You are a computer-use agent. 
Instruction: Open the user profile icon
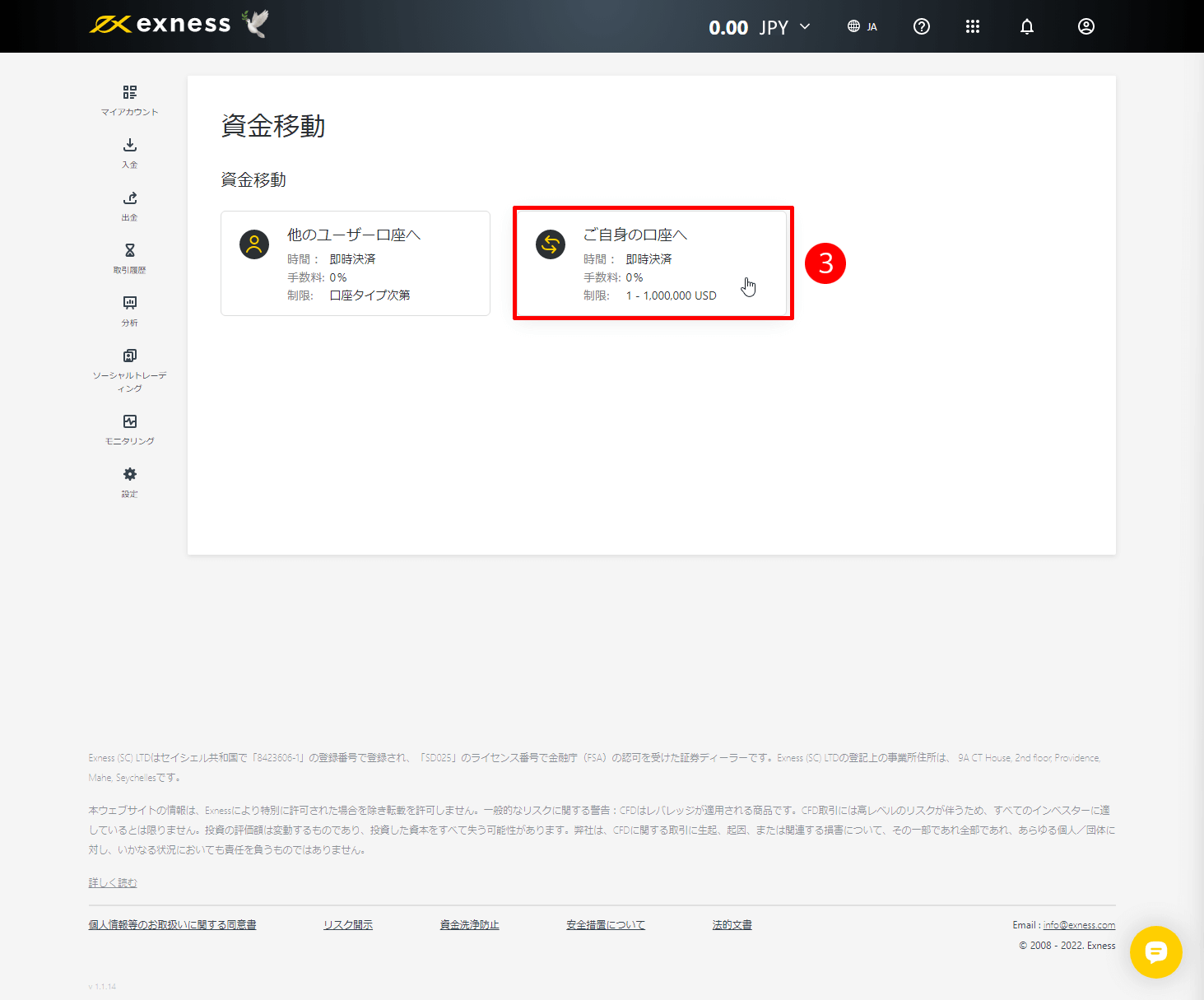[x=1085, y=26]
